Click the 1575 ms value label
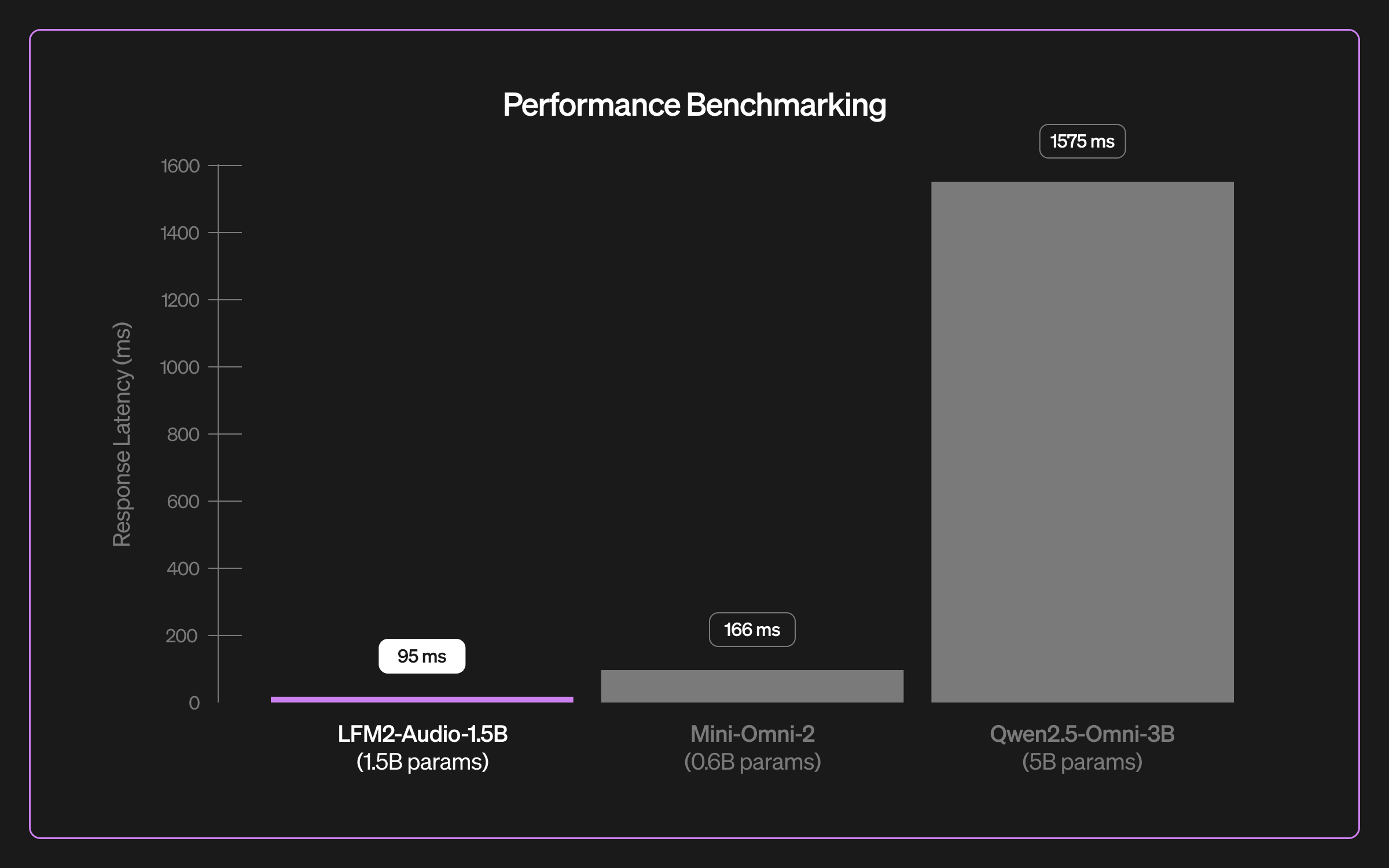1389x868 pixels. 1082,141
